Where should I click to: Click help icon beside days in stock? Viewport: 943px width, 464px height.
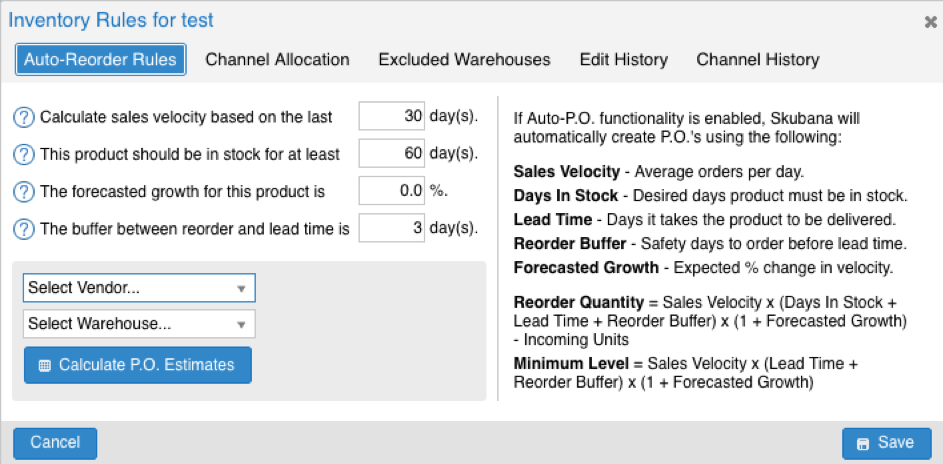(x=24, y=154)
